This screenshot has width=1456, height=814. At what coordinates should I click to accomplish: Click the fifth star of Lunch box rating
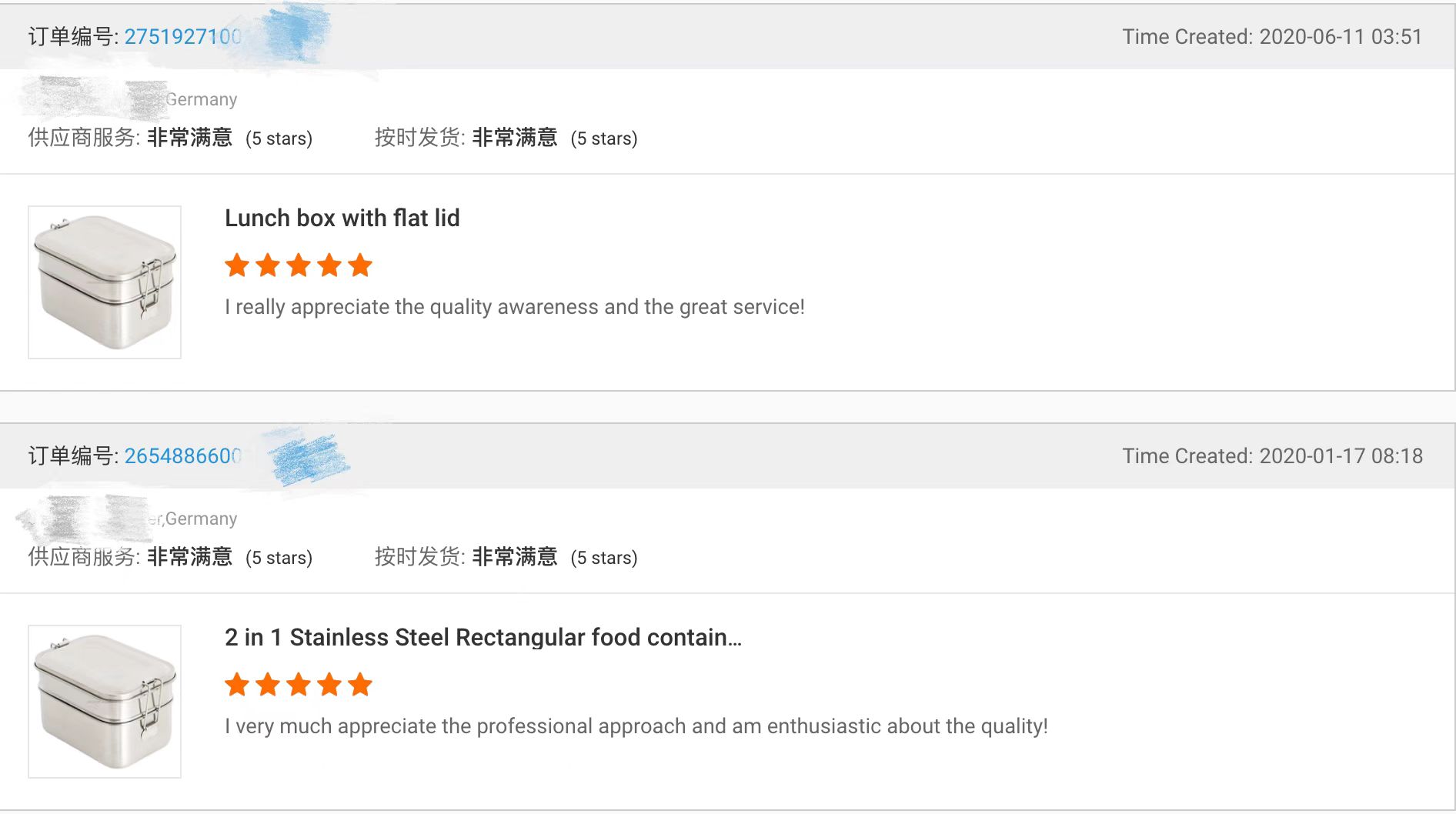point(360,266)
